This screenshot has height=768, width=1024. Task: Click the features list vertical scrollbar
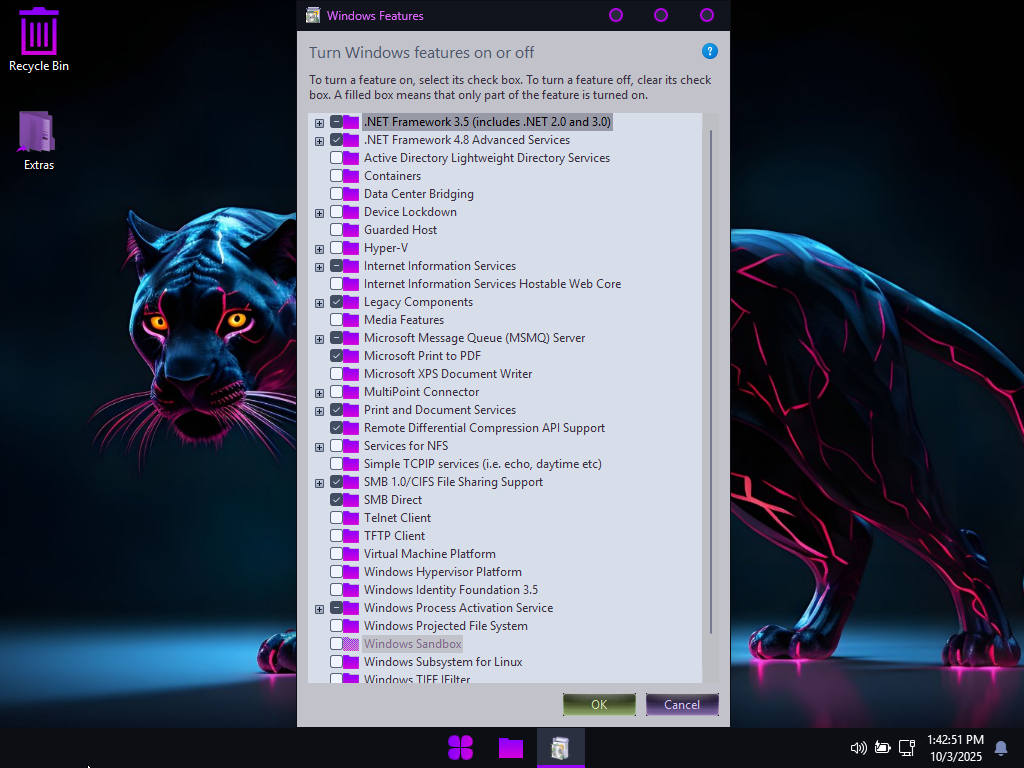tap(711, 380)
